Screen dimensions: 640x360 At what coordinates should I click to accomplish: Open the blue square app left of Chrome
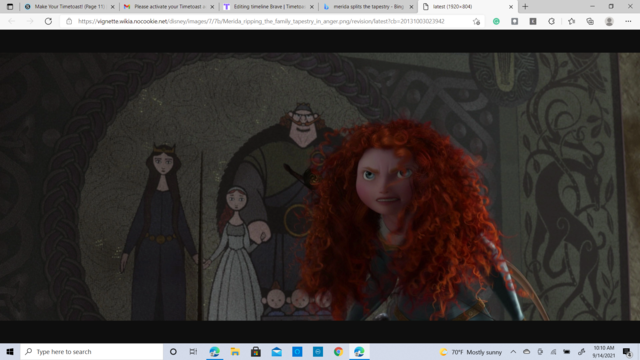pos(318,351)
